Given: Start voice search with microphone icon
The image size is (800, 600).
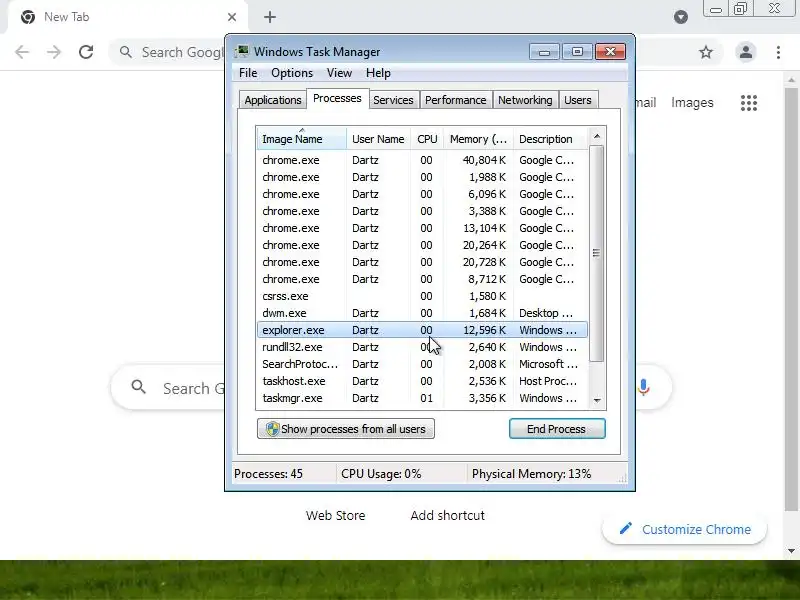Looking at the screenshot, I should click(x=643, y=388).
